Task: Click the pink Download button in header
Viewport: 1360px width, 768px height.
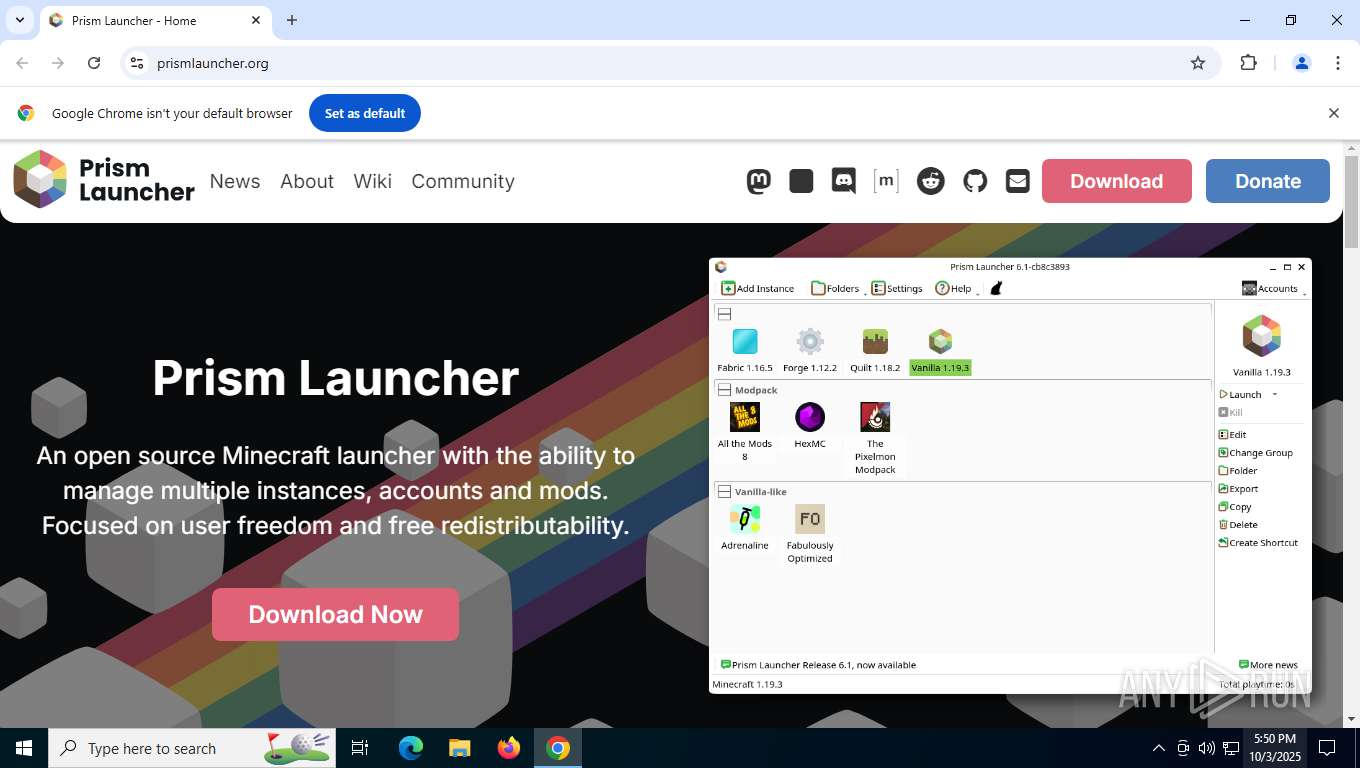Action: [1117, 181]
